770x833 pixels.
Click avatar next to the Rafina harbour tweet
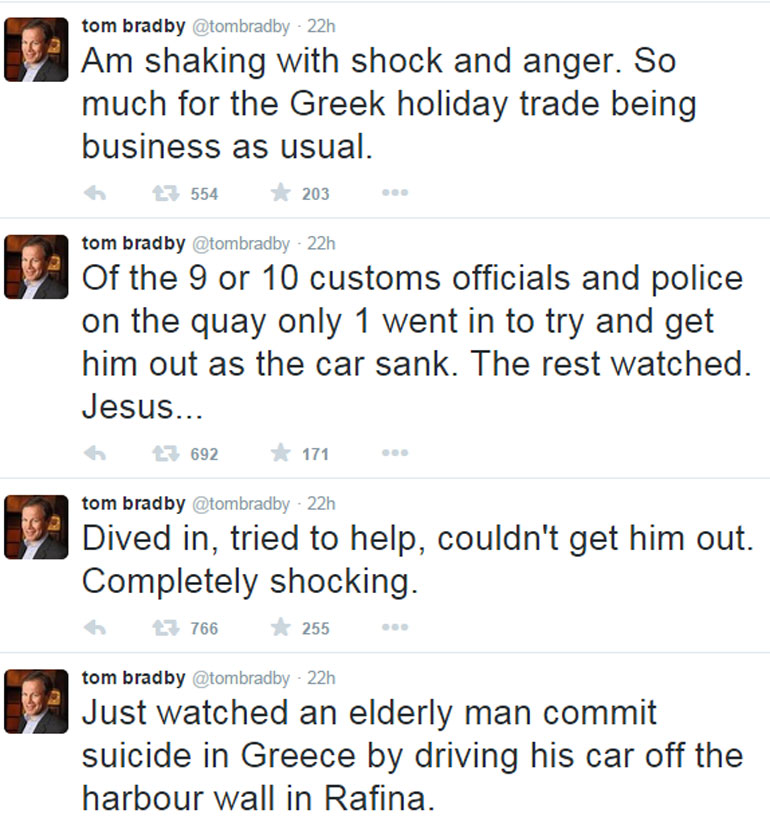coord(36,704)
